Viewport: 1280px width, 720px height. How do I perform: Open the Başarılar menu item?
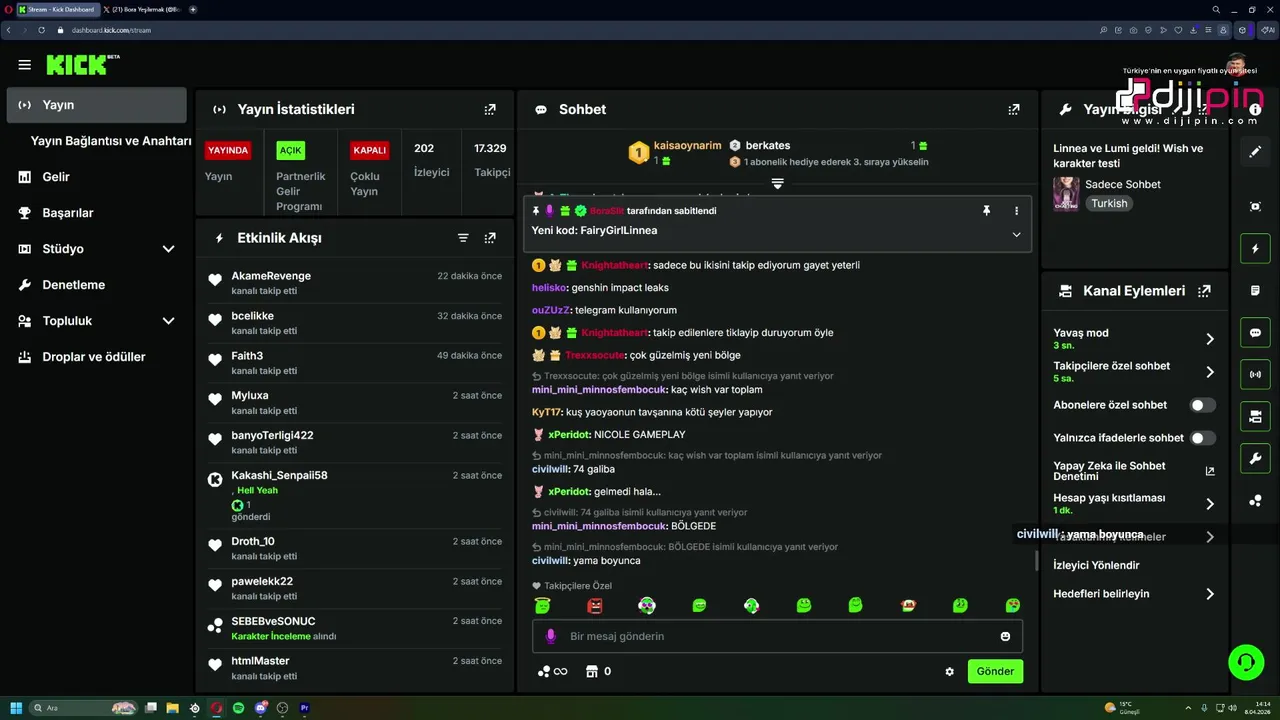[68, 213]
